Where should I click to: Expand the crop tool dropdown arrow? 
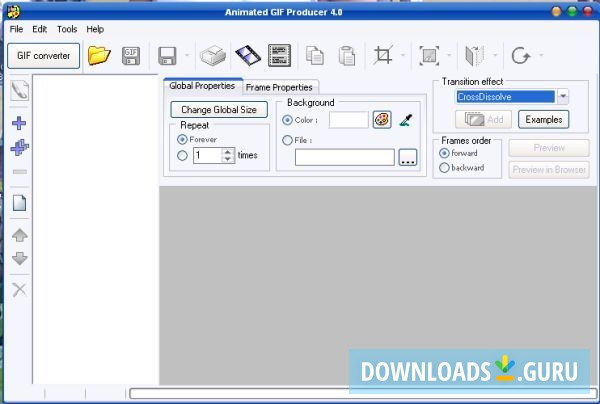[x=403, y=55]
